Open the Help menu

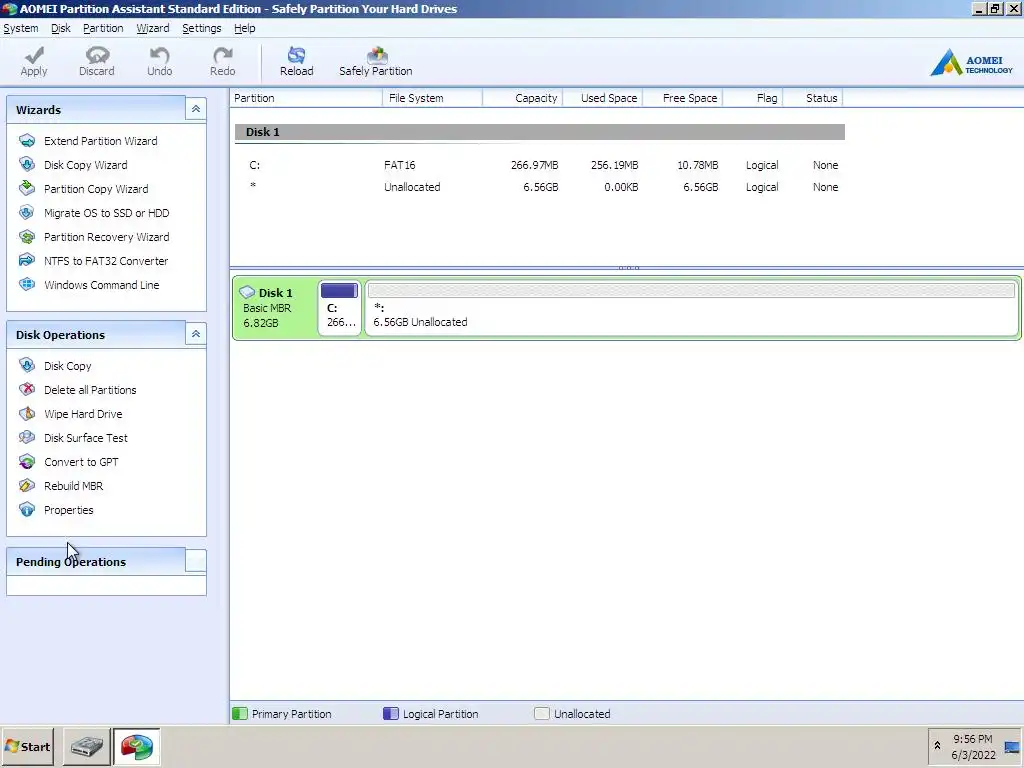245,28
